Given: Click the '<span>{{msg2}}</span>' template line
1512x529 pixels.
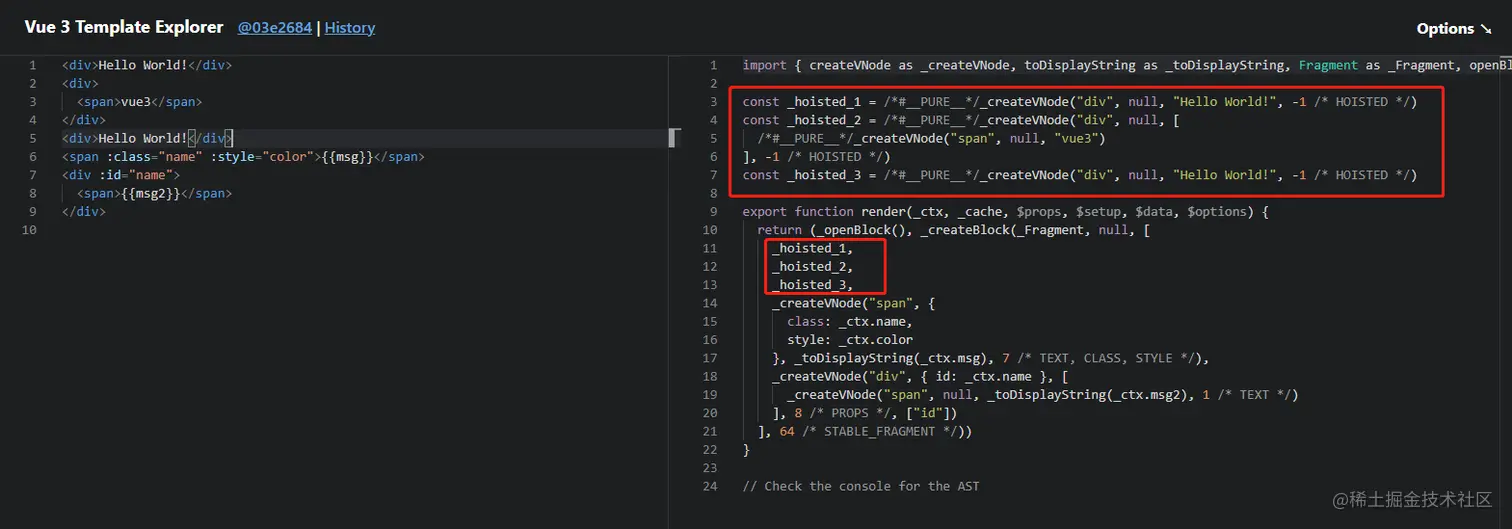Looking at the screenshot, I should [154, 193].
